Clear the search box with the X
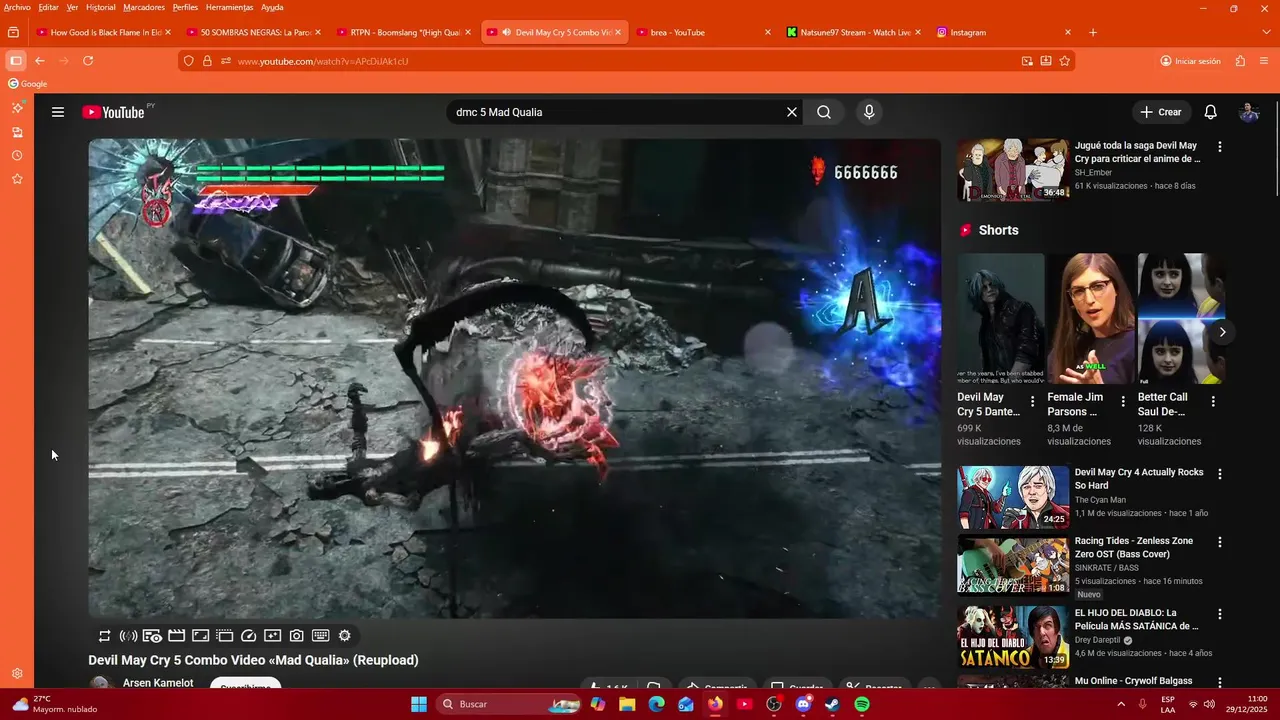 tap(792, 112)
